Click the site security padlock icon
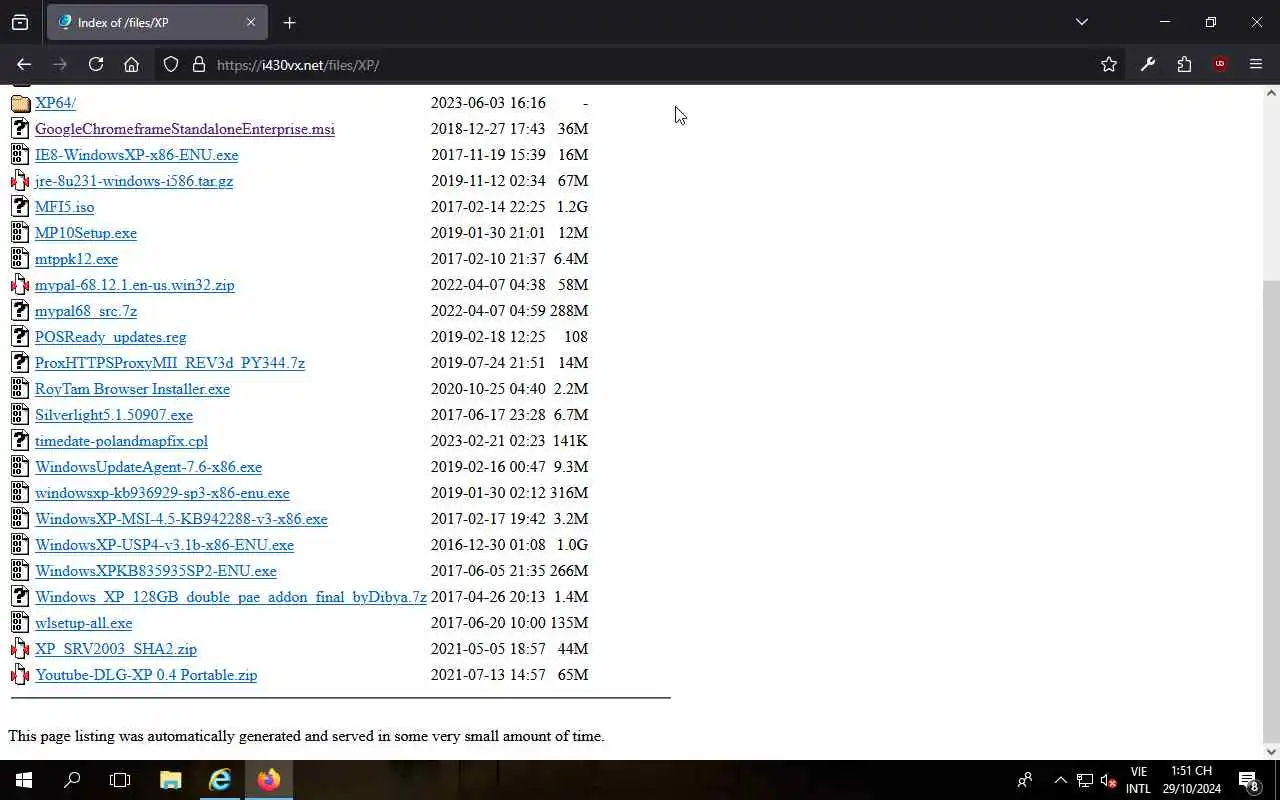The image size is (1280, 800). (198, 65)
